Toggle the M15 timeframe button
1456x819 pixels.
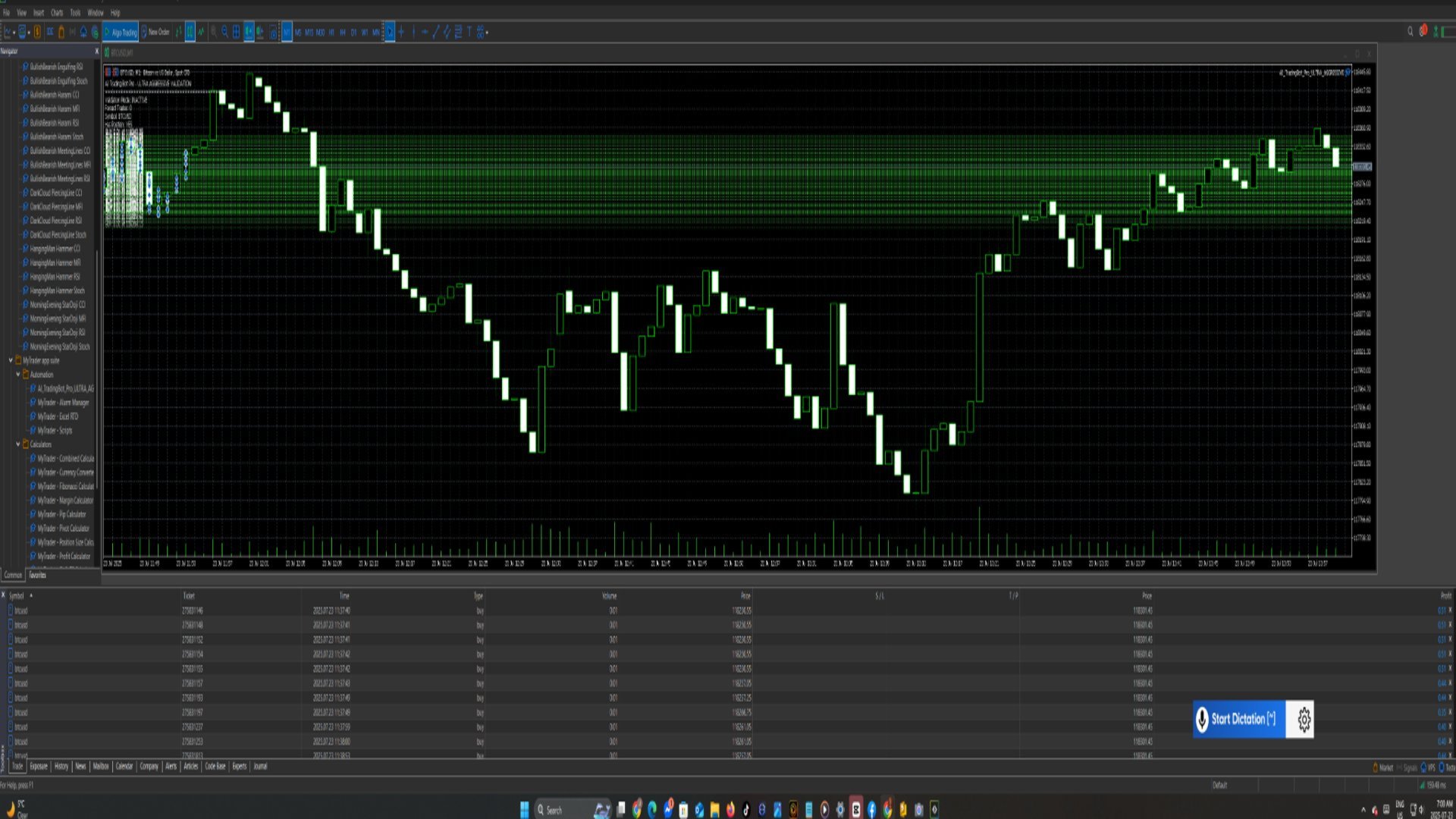309,32
